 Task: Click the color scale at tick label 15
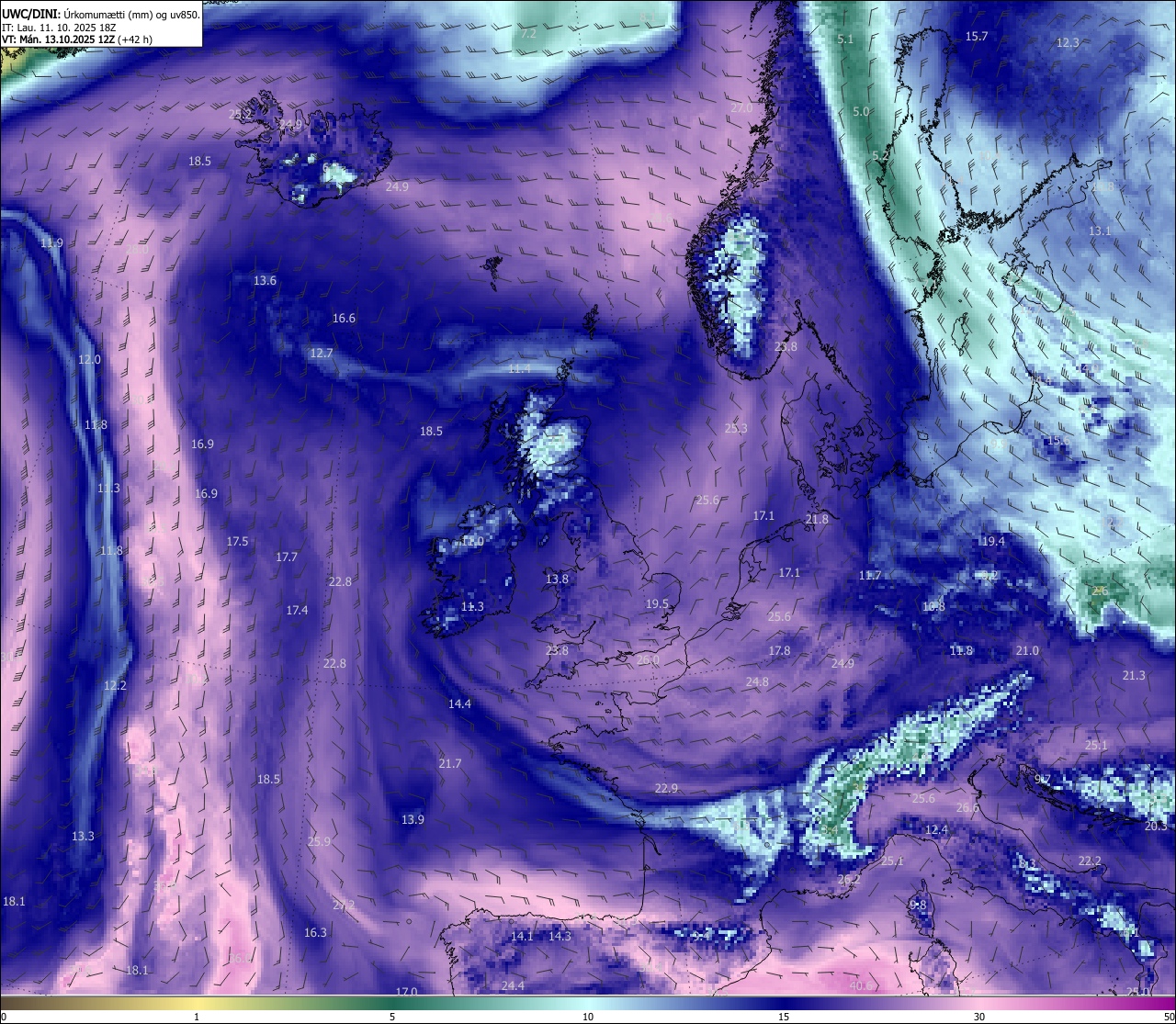784,1003
